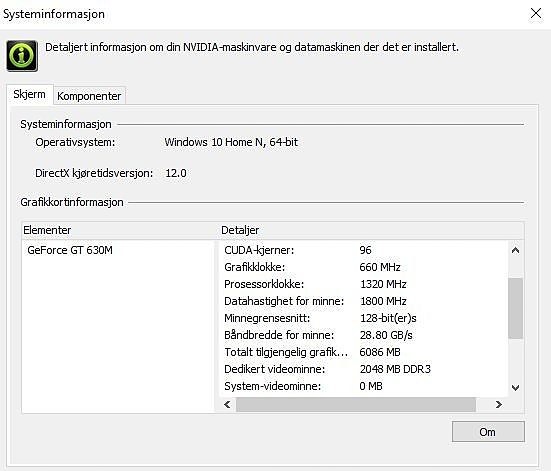Screen dimensions: 551x471
Task: Click the details list scroll up arrow
Action: [515, 250]
